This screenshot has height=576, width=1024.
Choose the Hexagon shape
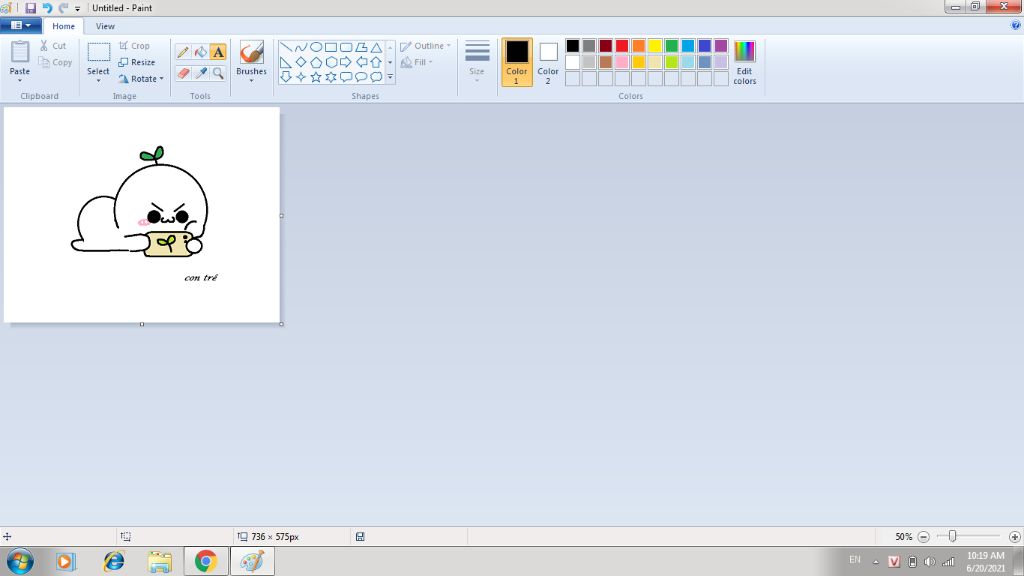click(x=331, y=62)
